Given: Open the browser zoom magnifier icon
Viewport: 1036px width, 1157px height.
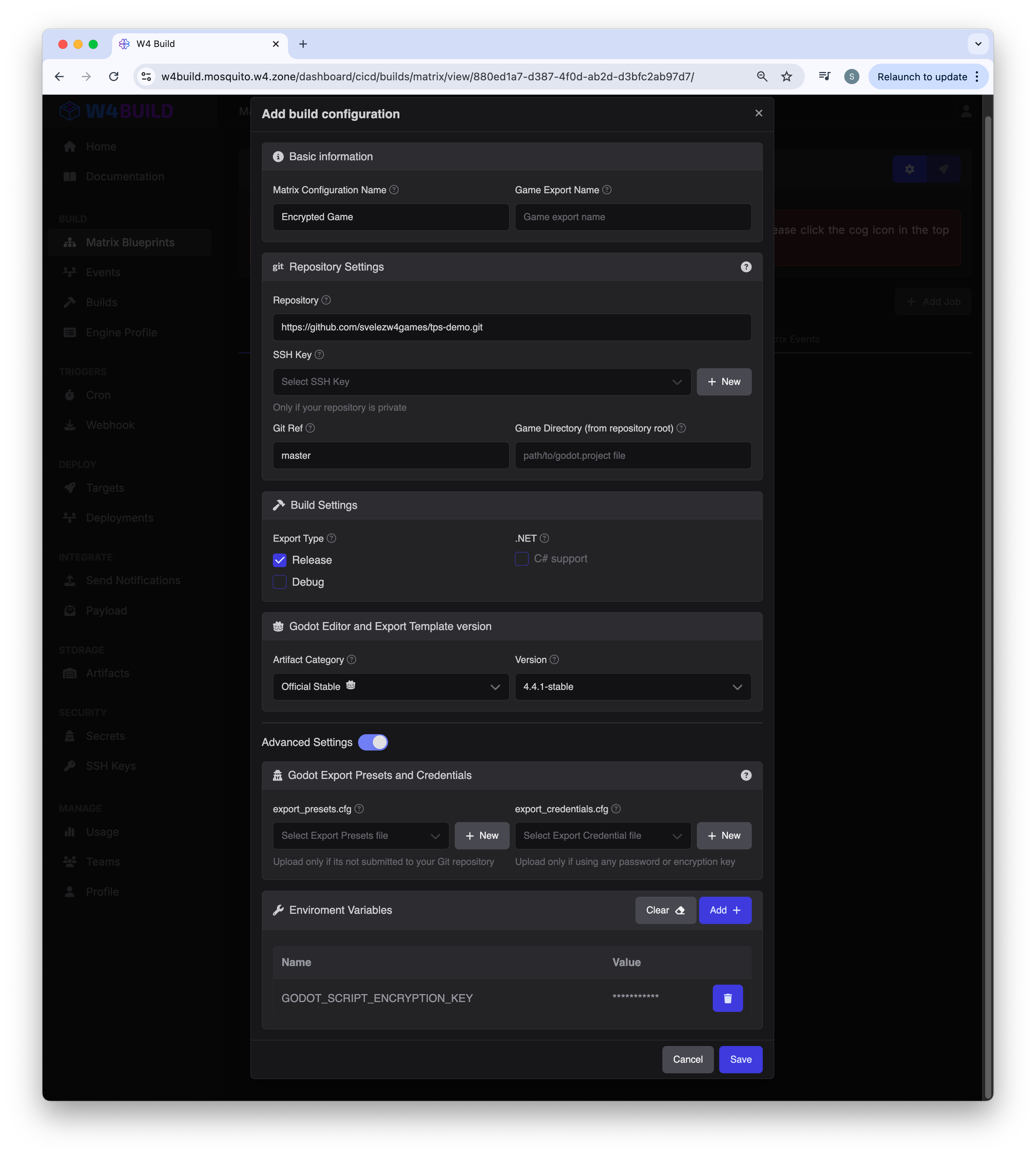Looking at the screenshot, I should click(x=762, y=76).
